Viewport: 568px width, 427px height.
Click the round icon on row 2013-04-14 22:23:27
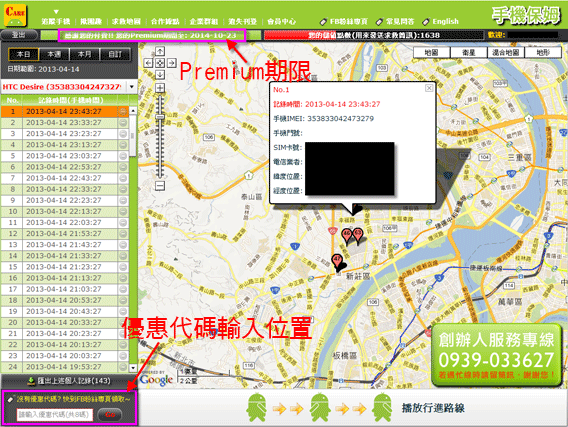(x=123, y=200)
